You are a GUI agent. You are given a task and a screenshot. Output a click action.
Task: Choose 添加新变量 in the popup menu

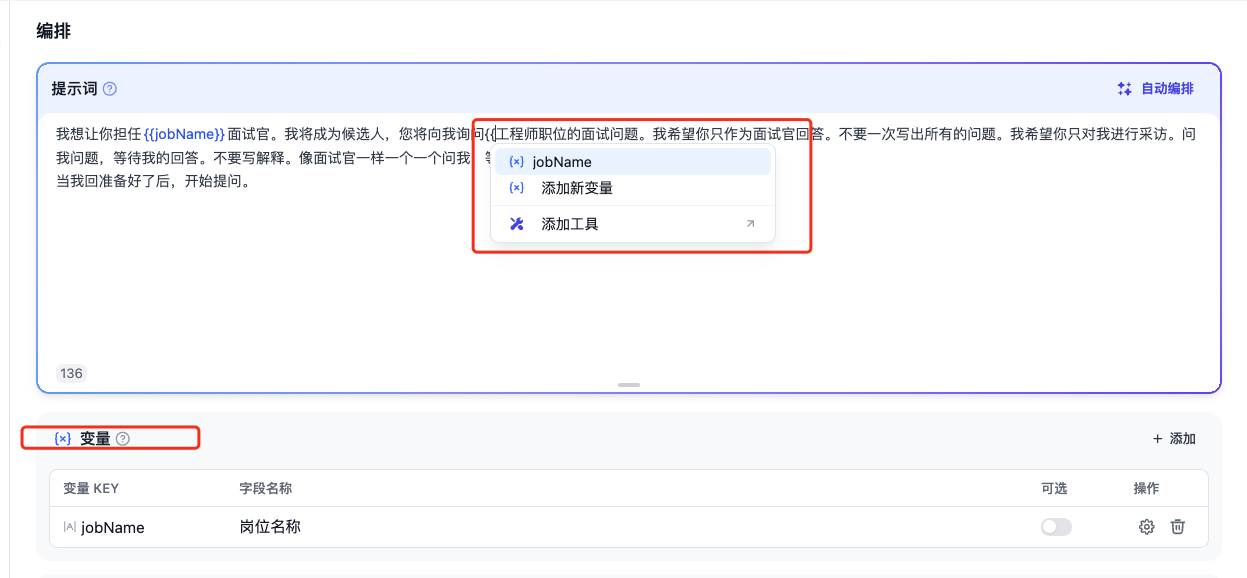pyautogui.click(x=576, y=188)
